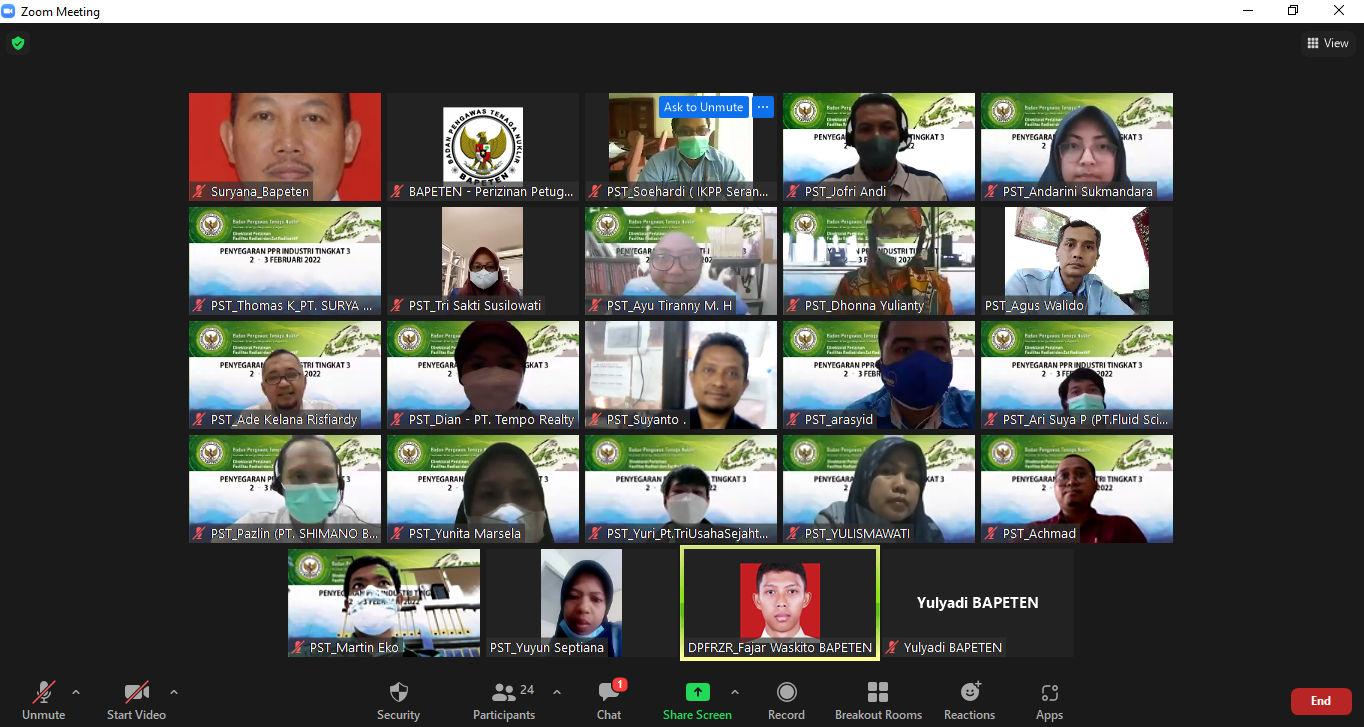Click muted mic icon on Suryana_Bapeten tile
Screen dimensions: 1364x727
[200, 191]
